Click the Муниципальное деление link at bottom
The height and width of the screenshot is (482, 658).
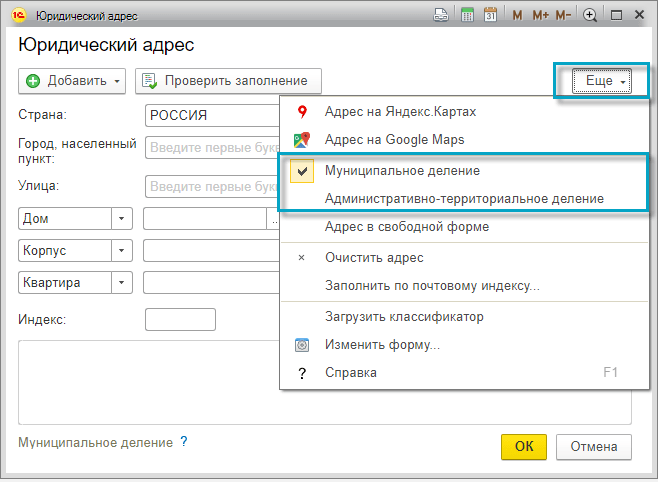click(95, 443)
